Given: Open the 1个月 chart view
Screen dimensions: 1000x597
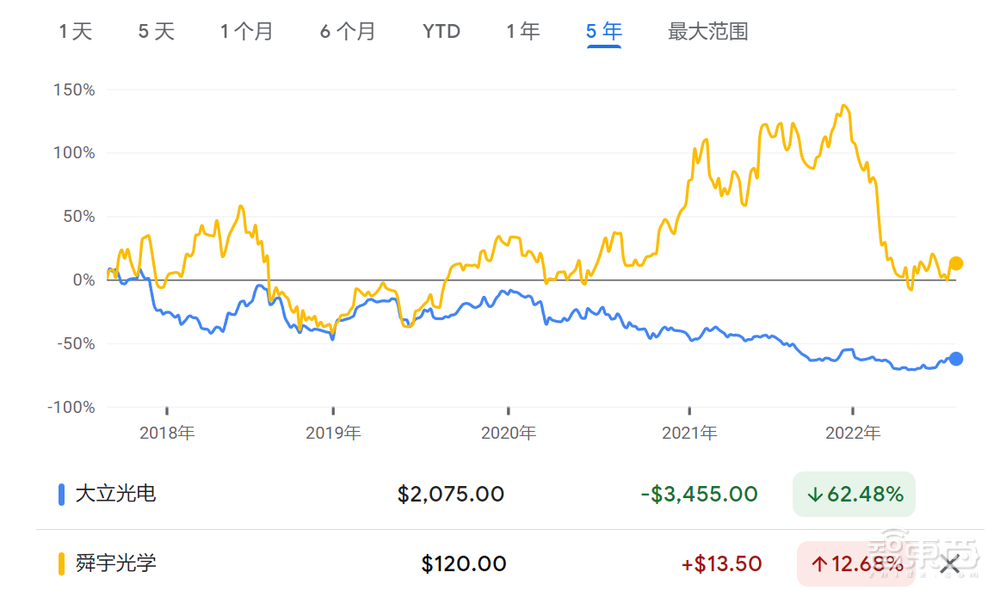Looking at the screenshot, I should pos(245,31).
